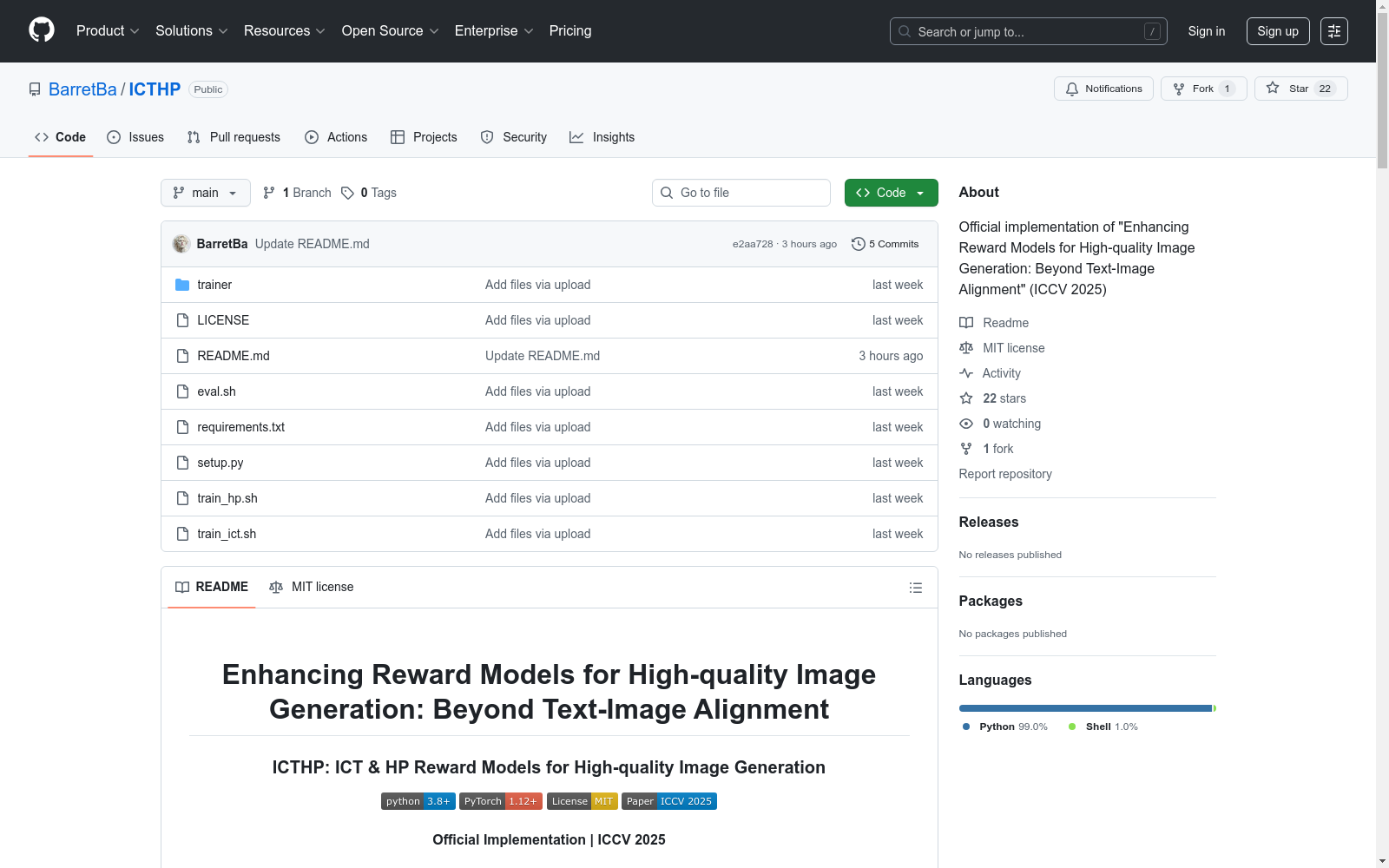This screenshot has height=868, width=1389.
Task: Switch to the Security tab
Action: click(x=514, y=137)
